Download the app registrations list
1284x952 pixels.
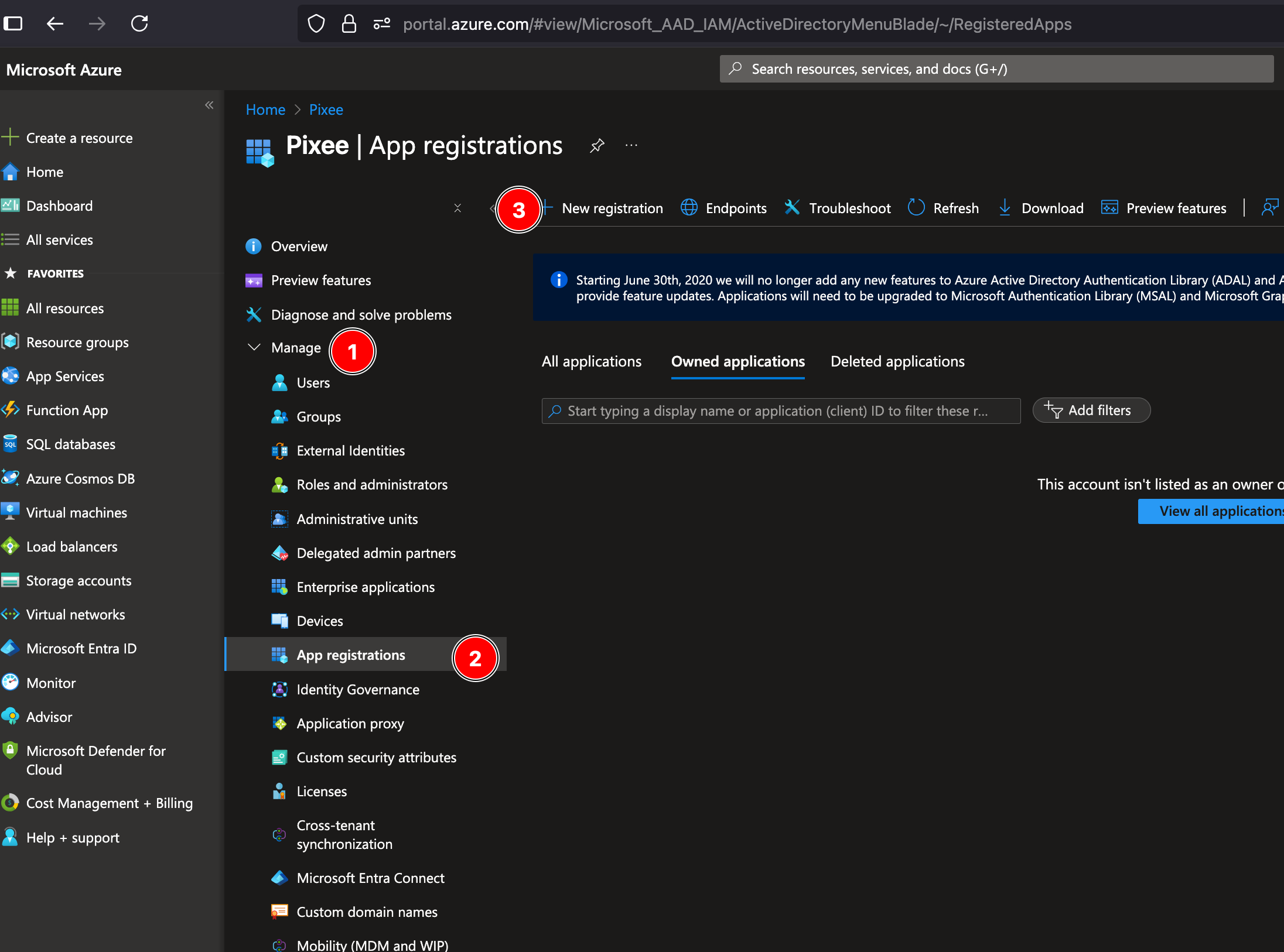click(x=1053, y=208)
